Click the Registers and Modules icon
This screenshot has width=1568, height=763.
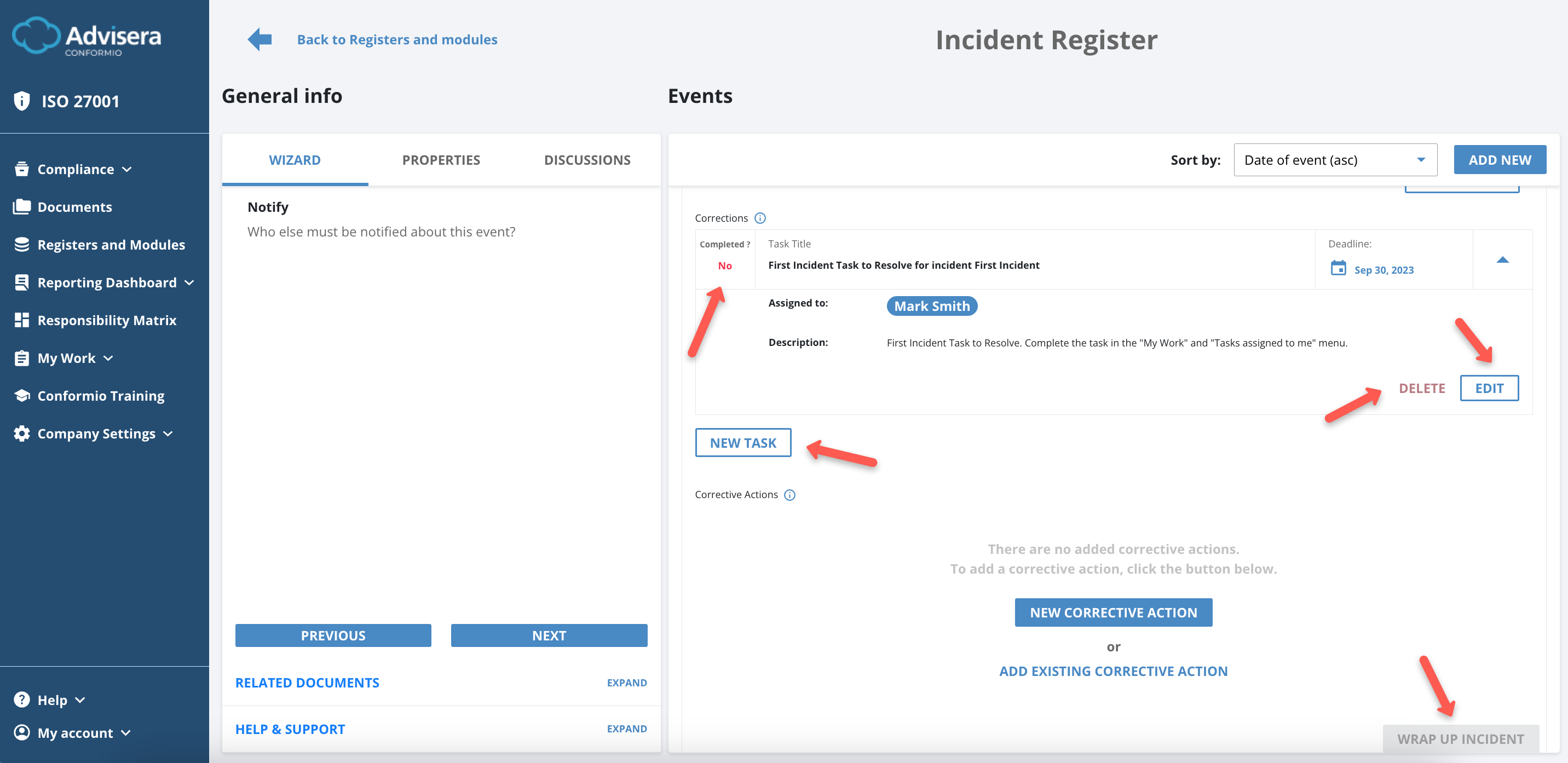point(22,244)
